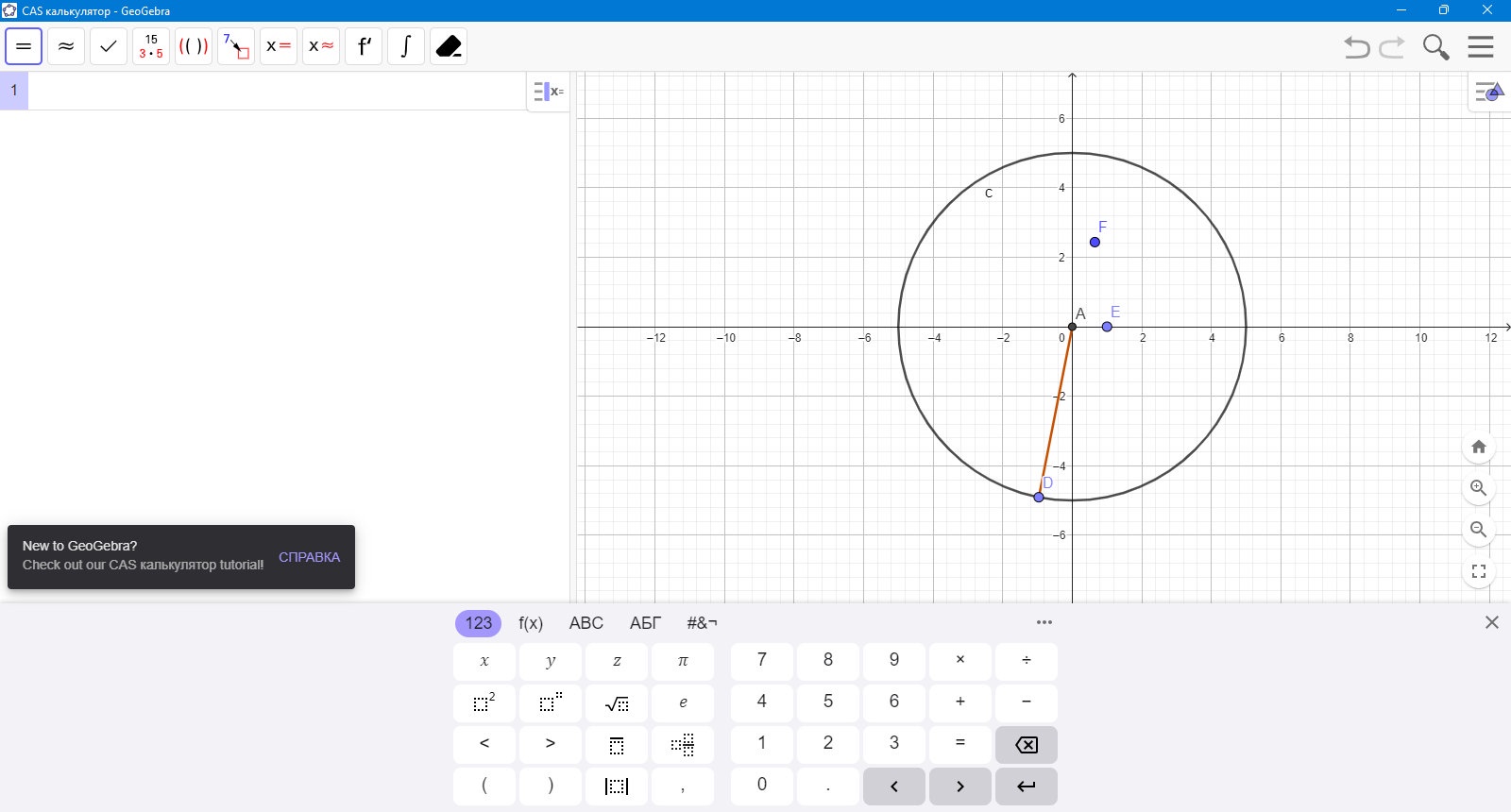Select the Substitute tool

236,46
